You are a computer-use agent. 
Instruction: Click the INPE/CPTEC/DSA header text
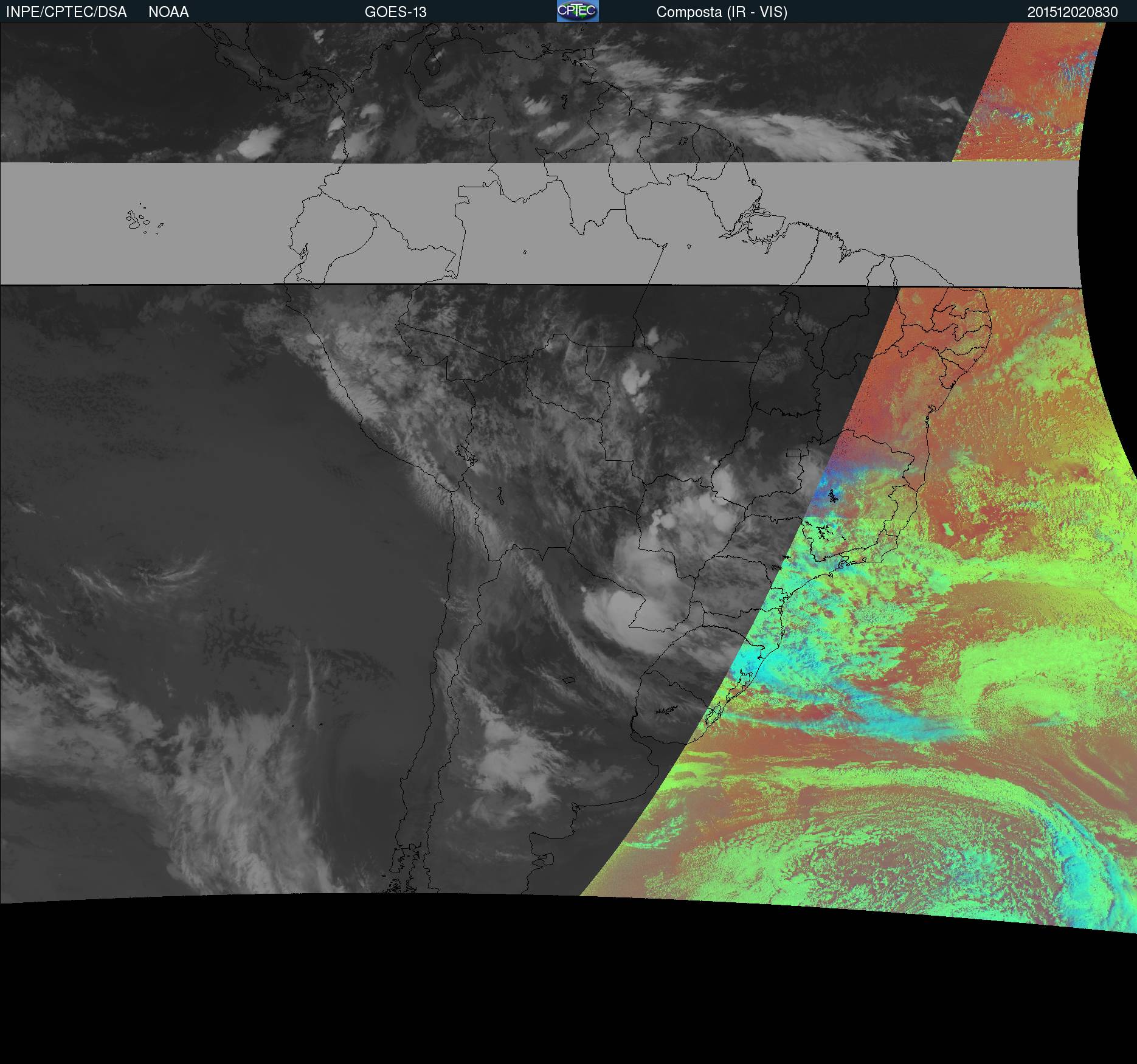click(x=66, y=12)
